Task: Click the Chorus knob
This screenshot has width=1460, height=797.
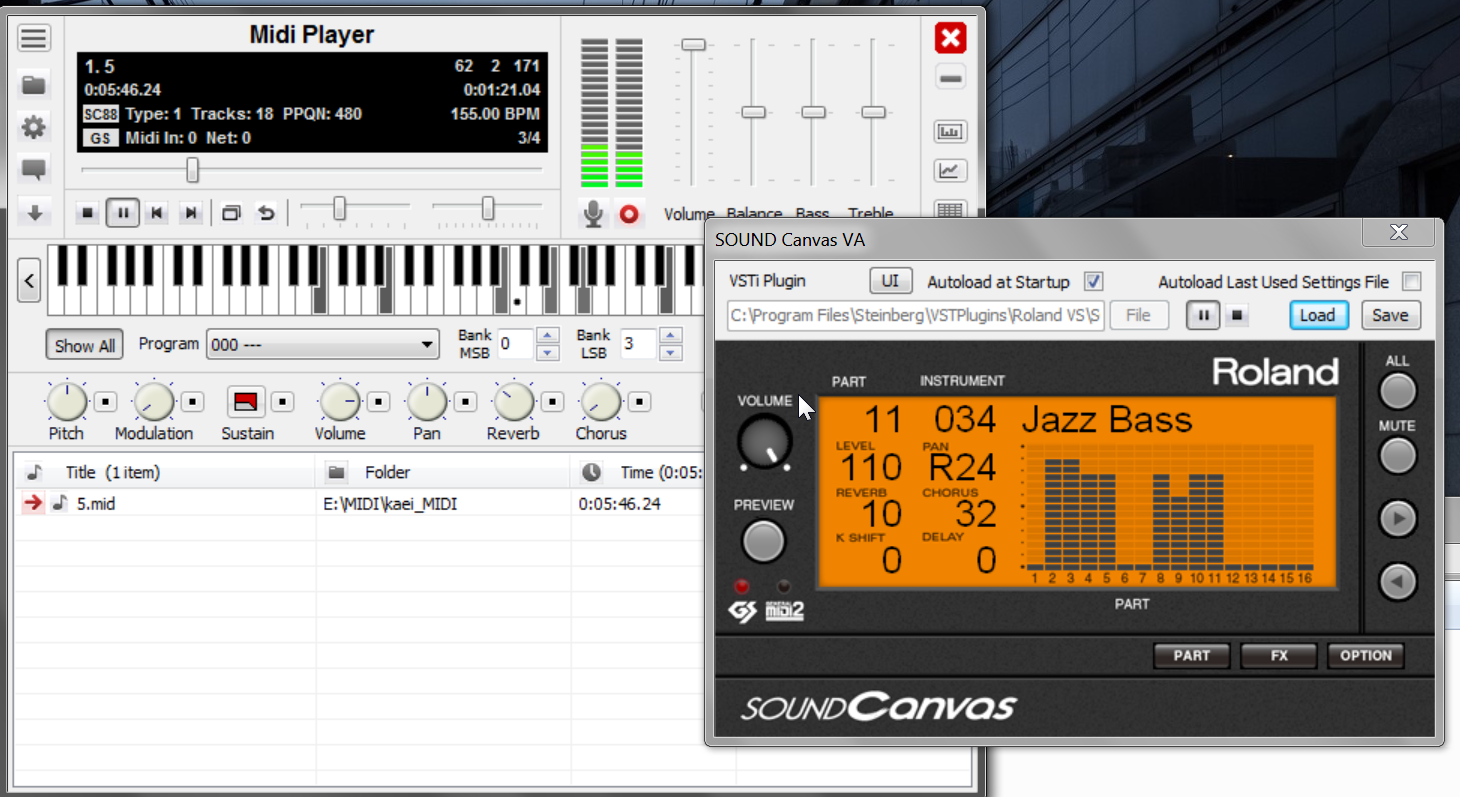Action: coord(601,402)
